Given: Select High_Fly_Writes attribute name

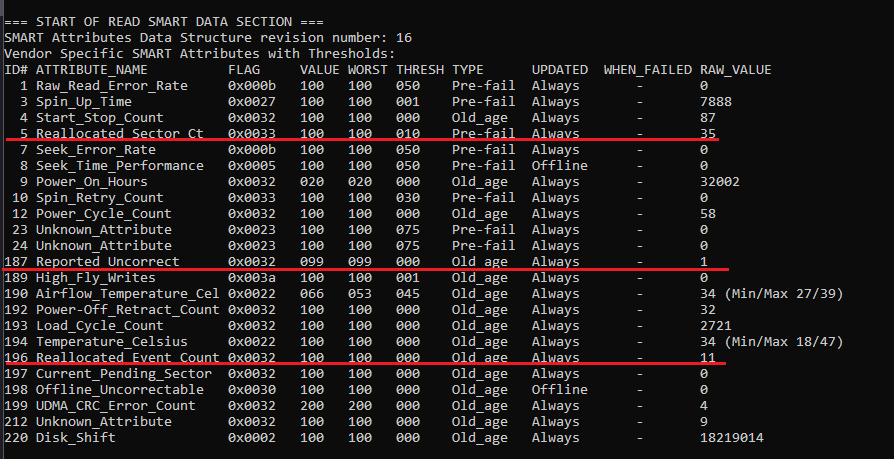Looking at the screenshot, I should (x=96, y=278).
